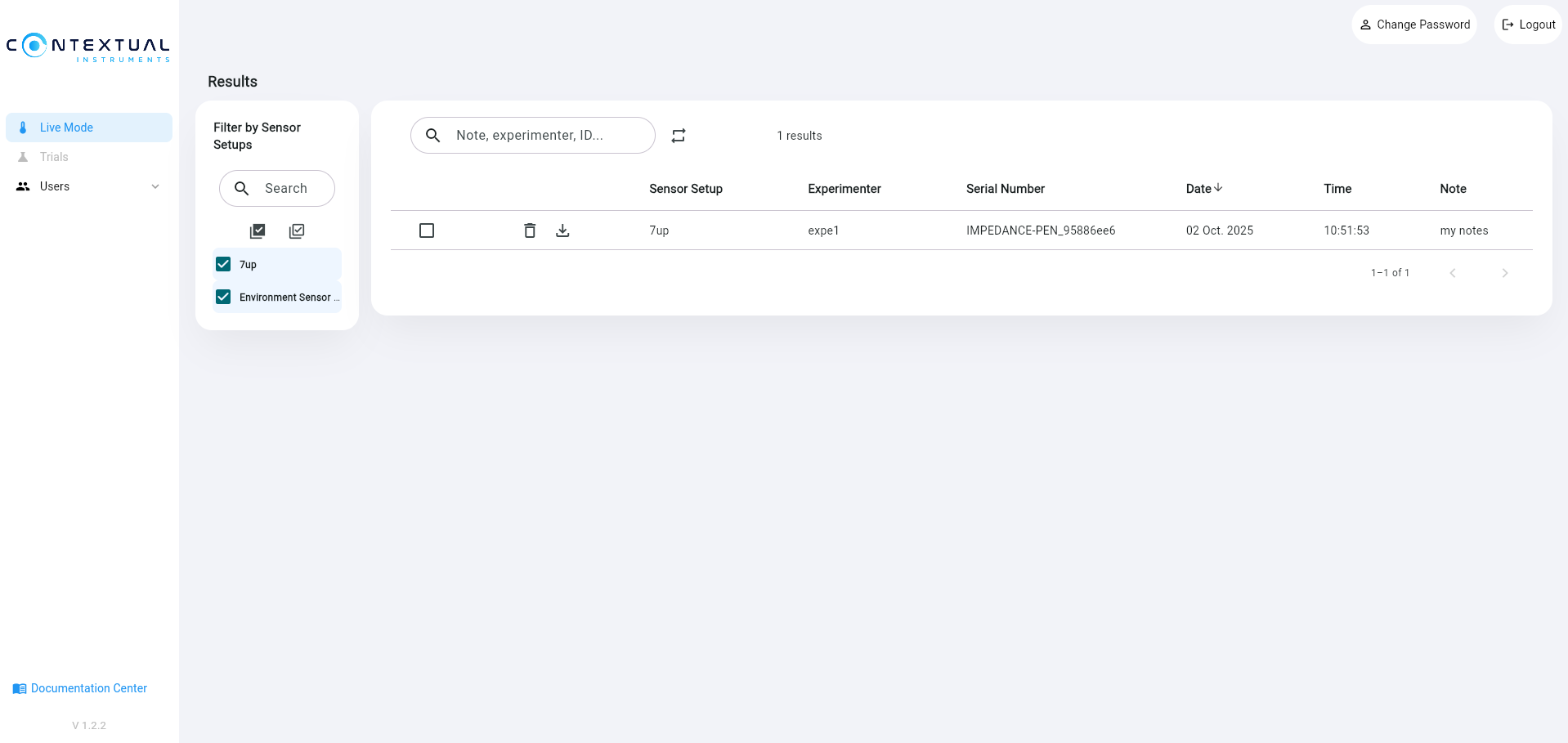Image resolution: width=1568 pixels, height=743 pixels.
Task: Delete the 7up result row
Action: click(530, 231)
